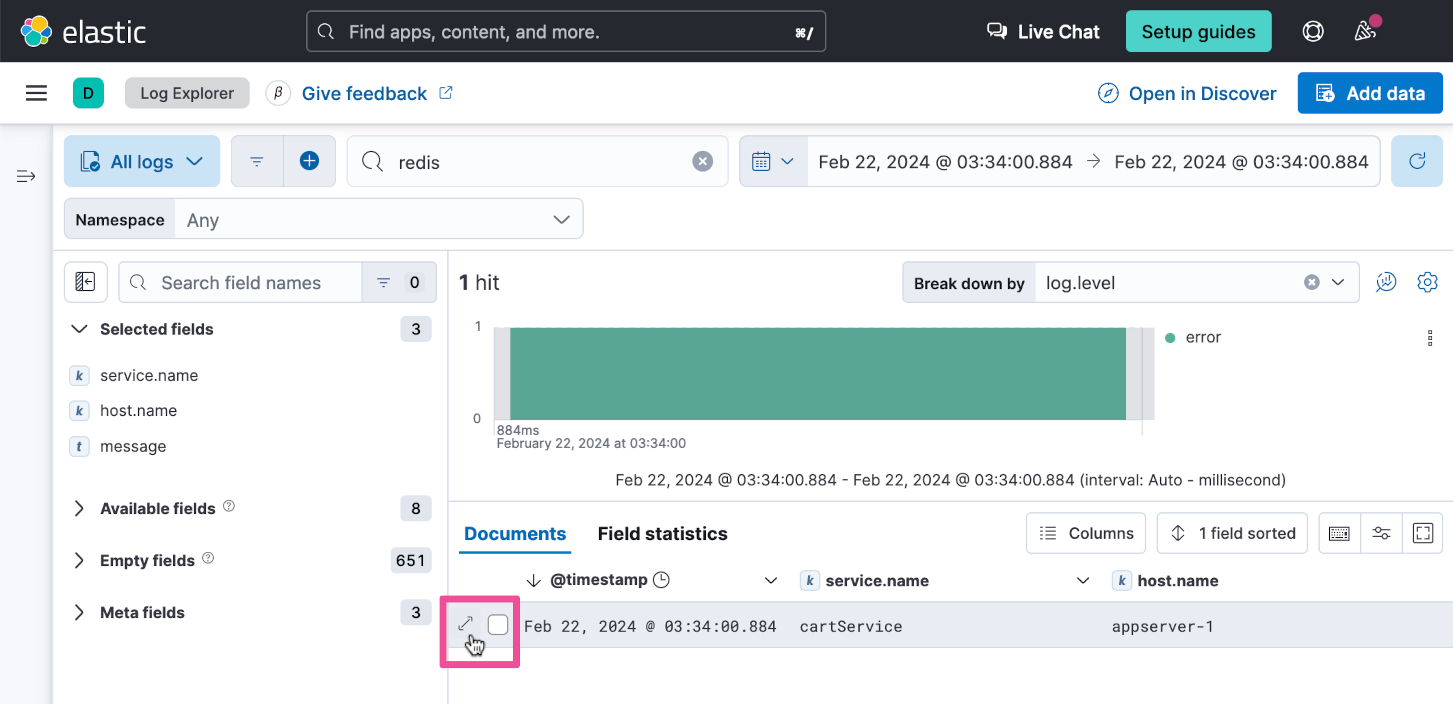Select the cartService row checkbox
1453x704 pixels.
pos(498,625)
